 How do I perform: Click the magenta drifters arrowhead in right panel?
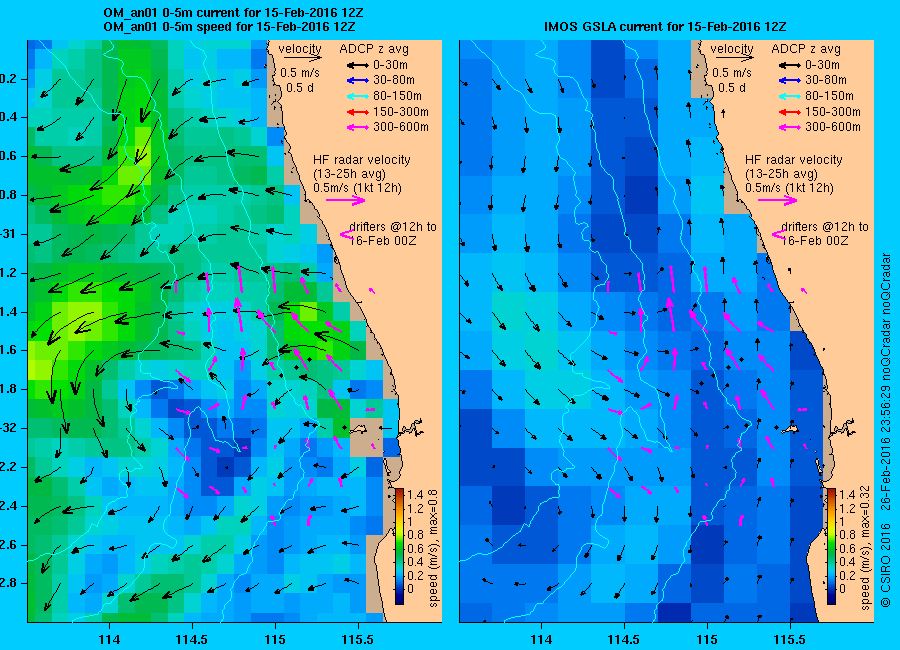pyautogui.click(x=779, y=234)
